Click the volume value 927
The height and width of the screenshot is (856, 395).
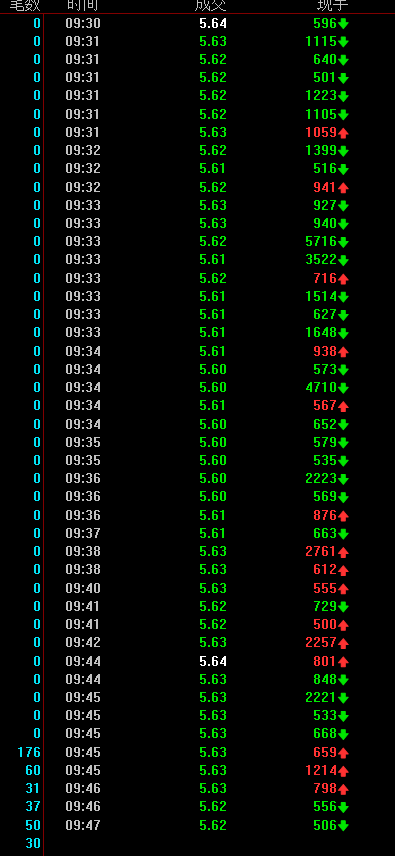pyautogui.click(x=325, y=205)
